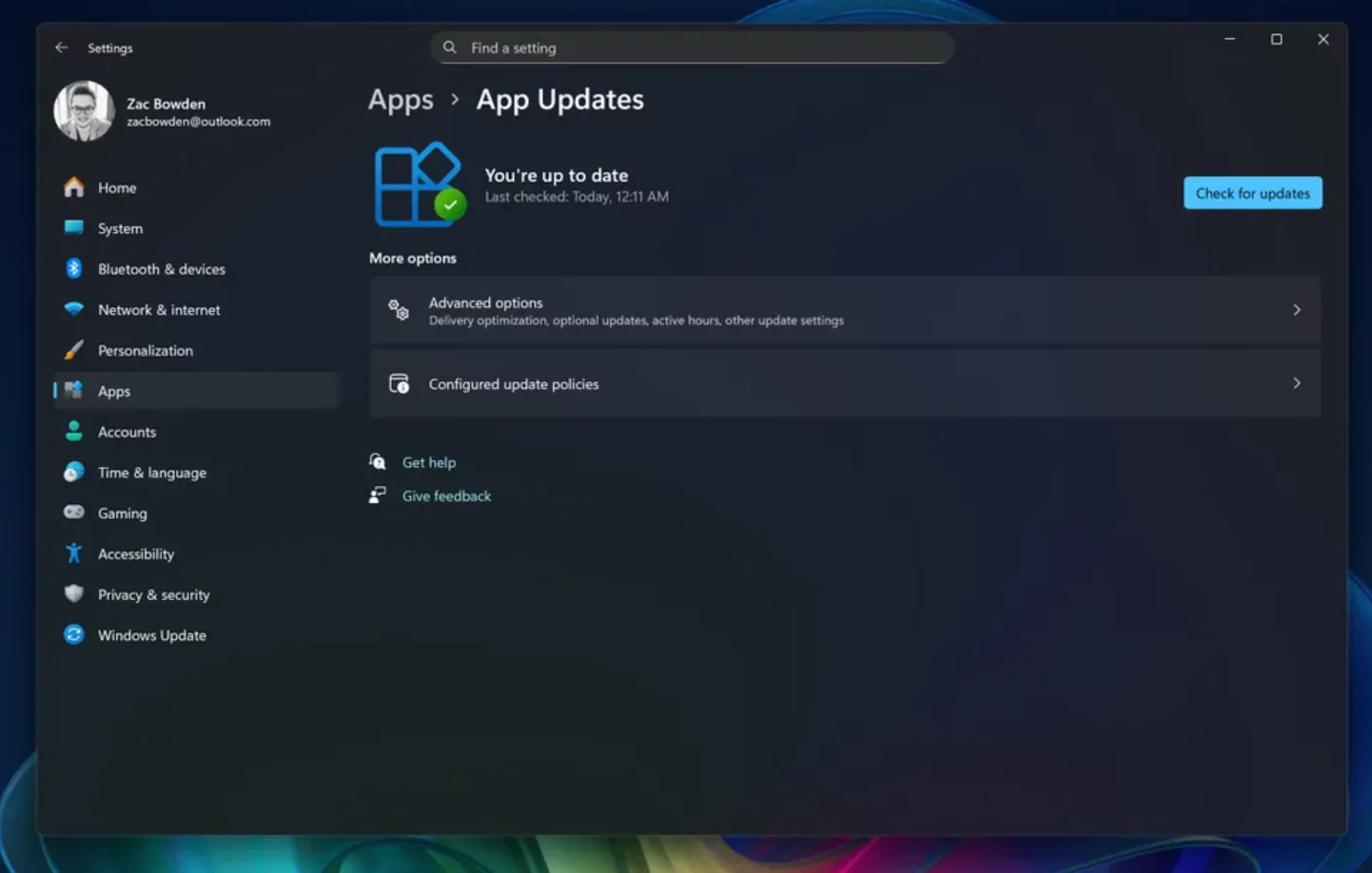
Task: Click the Accessibility figure icon
Action: [74, 553]
